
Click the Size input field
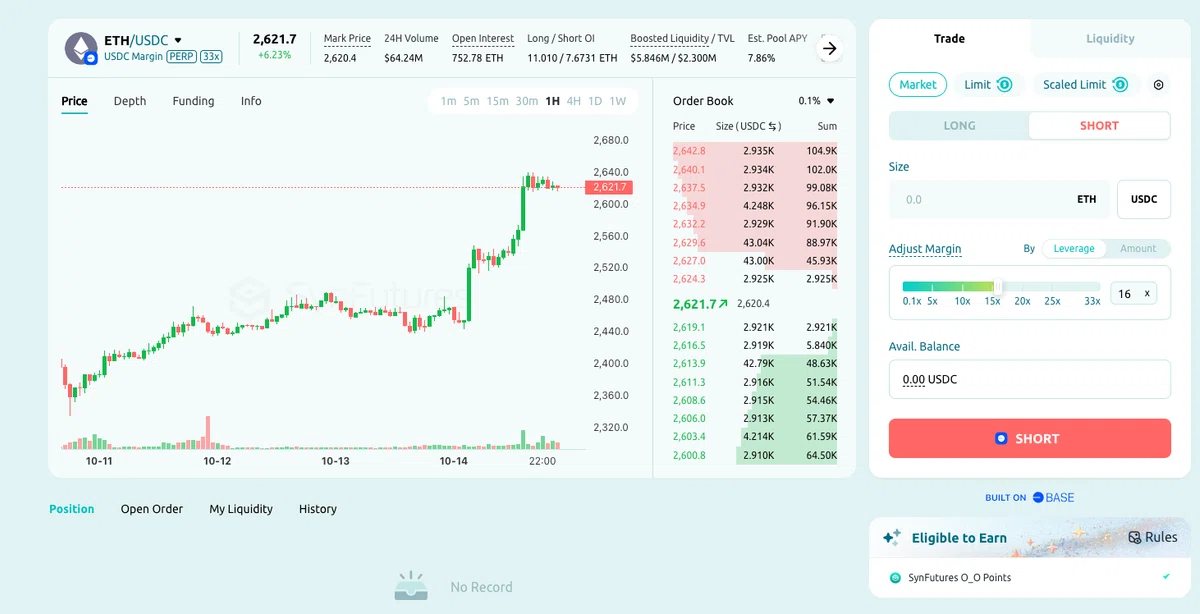point(999,199)
